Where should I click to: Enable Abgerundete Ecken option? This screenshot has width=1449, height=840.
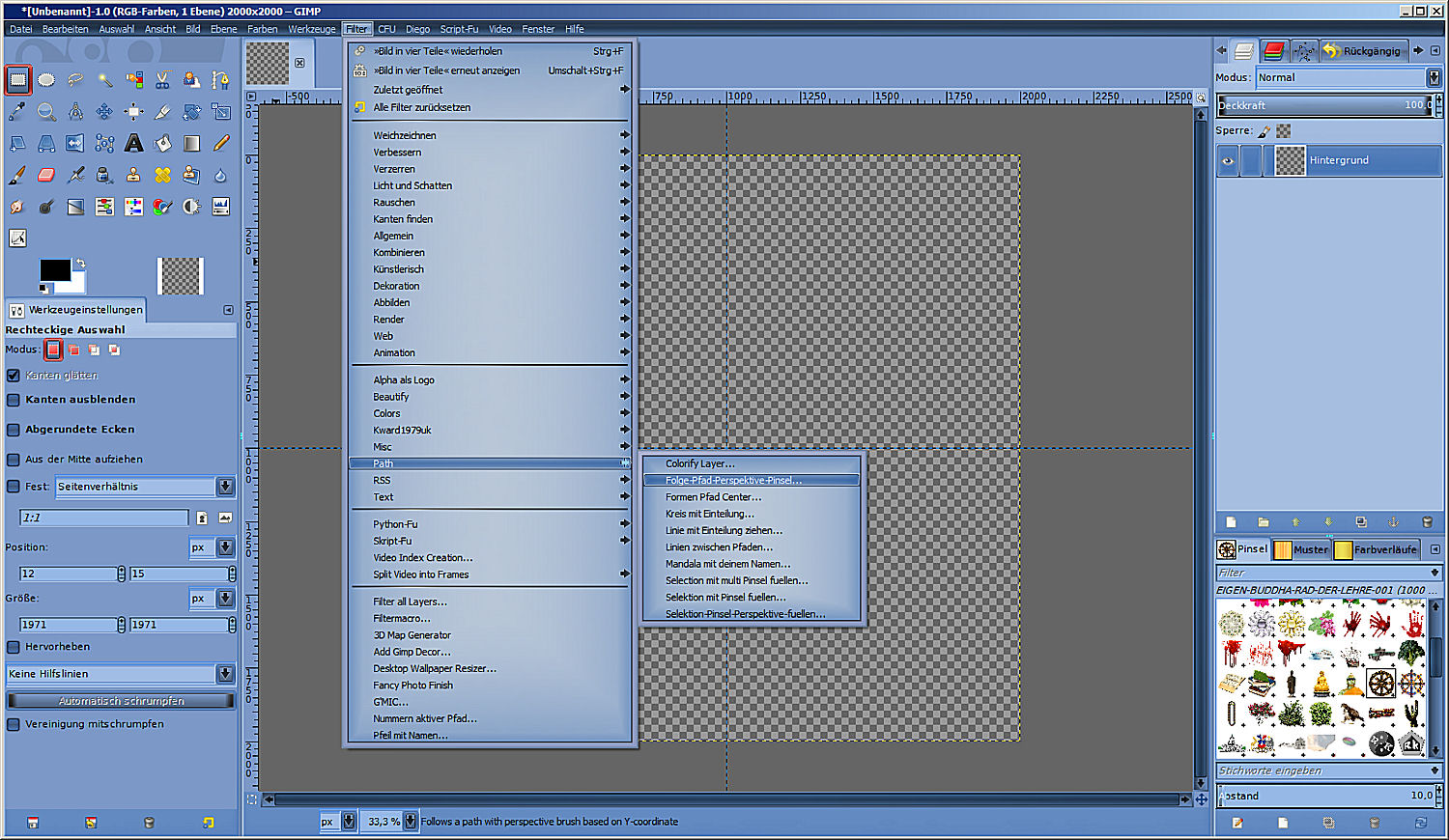[x=14, y=430]
